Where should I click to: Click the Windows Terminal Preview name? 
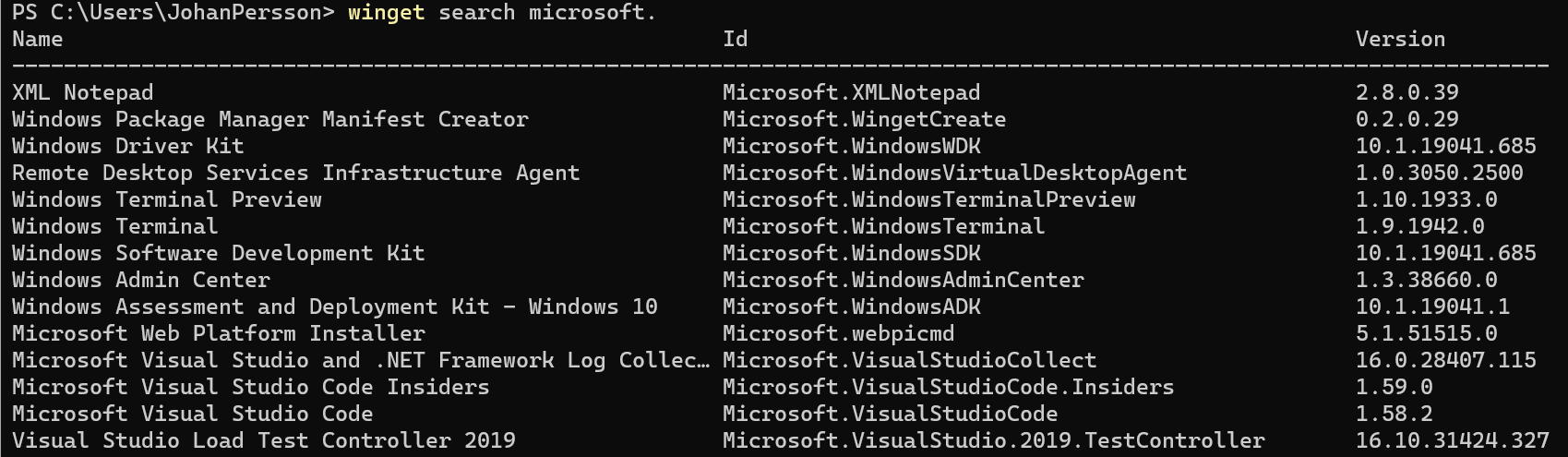click(167, 200)
